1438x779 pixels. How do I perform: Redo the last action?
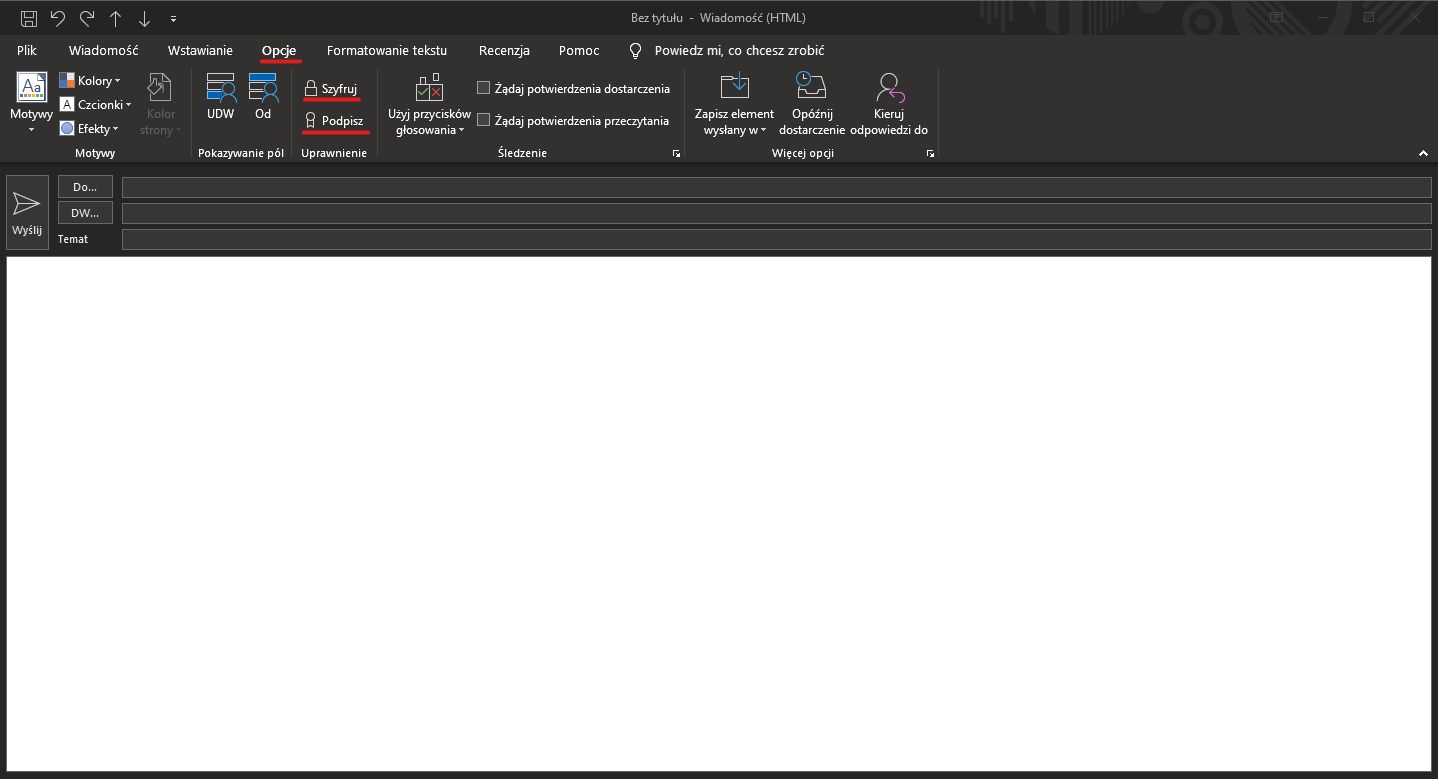[x=87, y=18]
